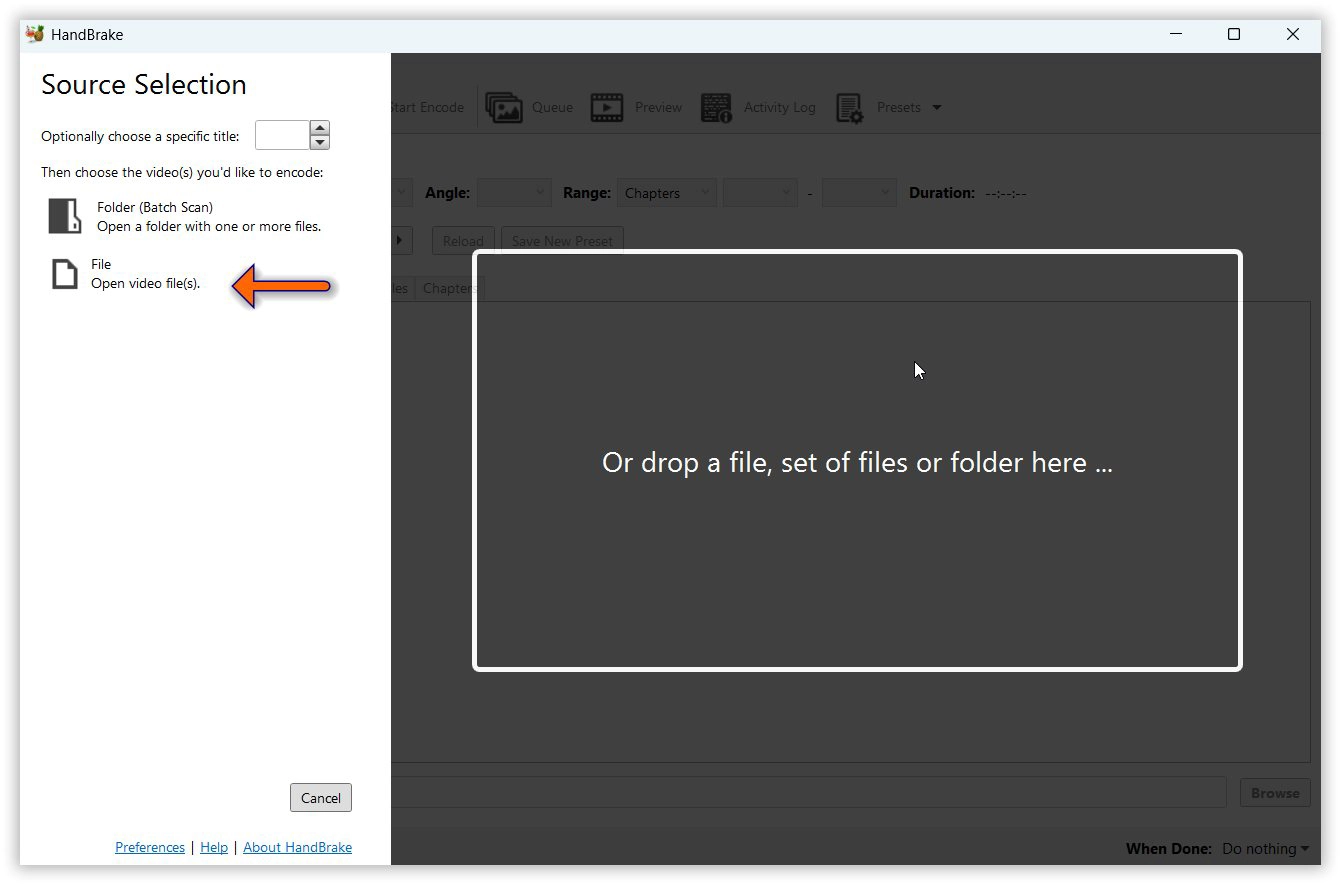Image resolution: width=1341 pixels, height=885 pixels.
Task: Maximize the HandBrake window
Action: click(1234, 34)
